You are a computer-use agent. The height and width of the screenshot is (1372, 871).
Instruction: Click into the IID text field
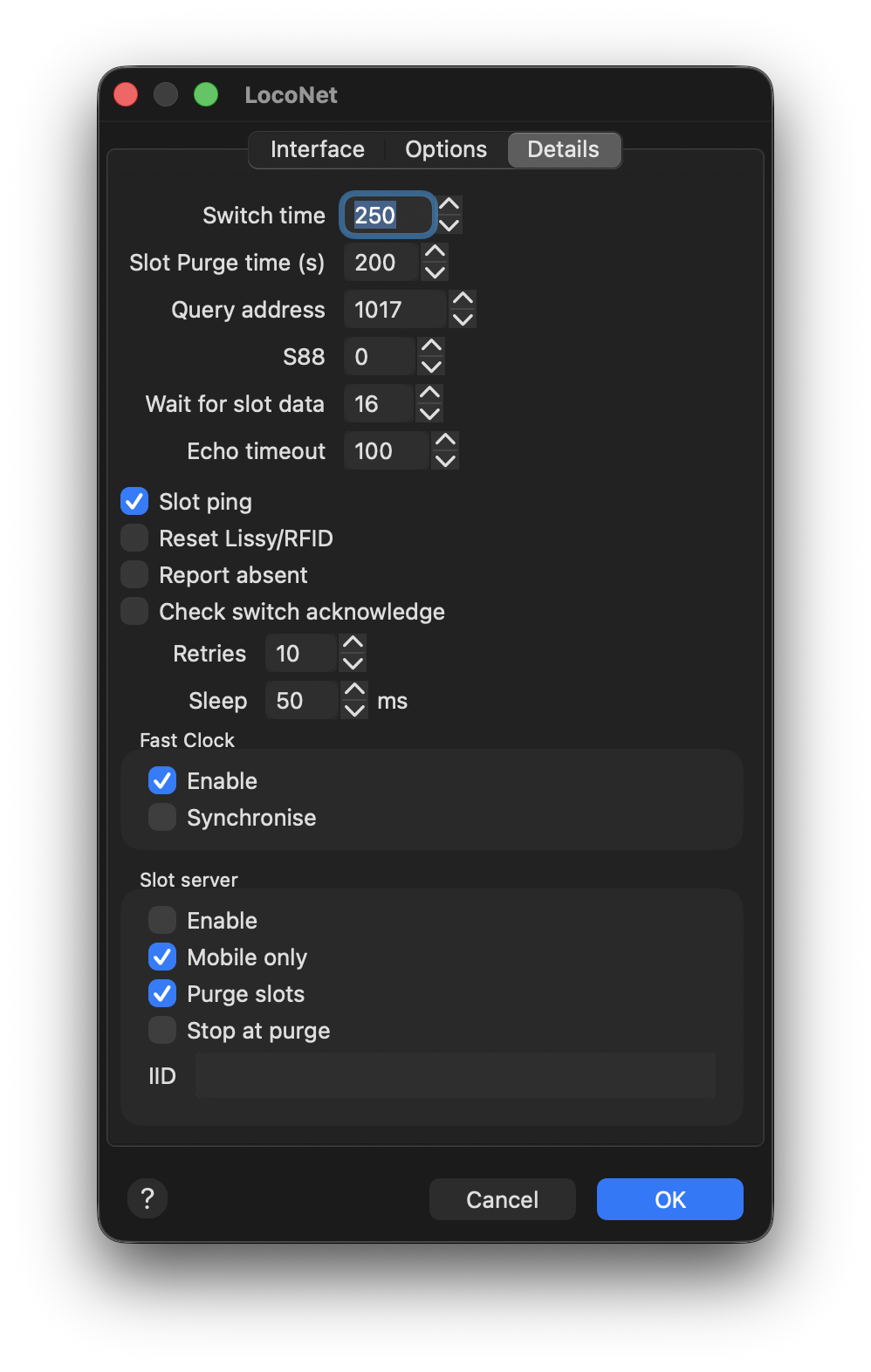[455, 1075]
